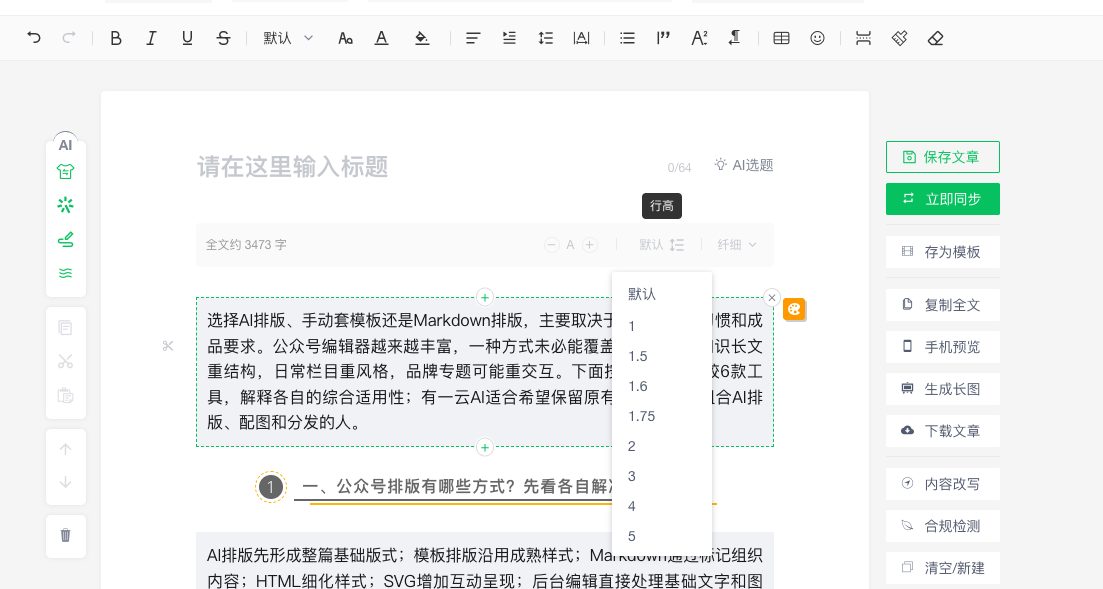Apply strikethrough formatting from the toolbar
This screenshot has width=1103, height=589.
point(223,38)
